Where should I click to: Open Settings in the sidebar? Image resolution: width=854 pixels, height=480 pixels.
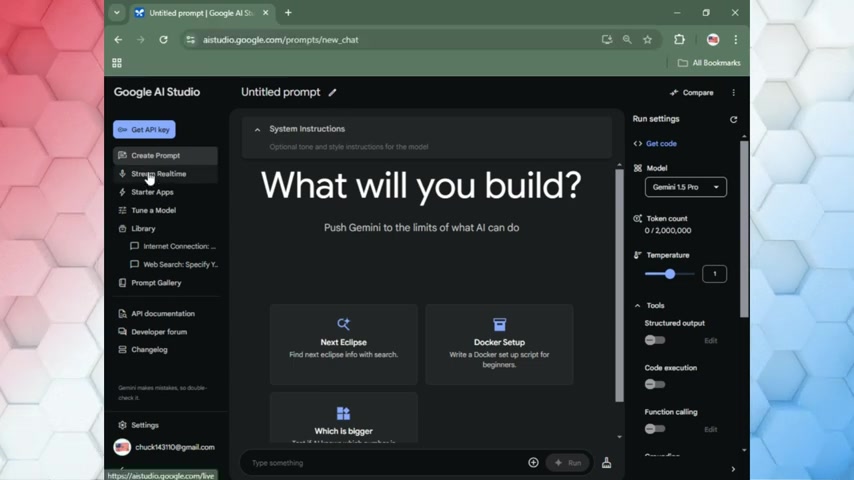pos(138,425)
